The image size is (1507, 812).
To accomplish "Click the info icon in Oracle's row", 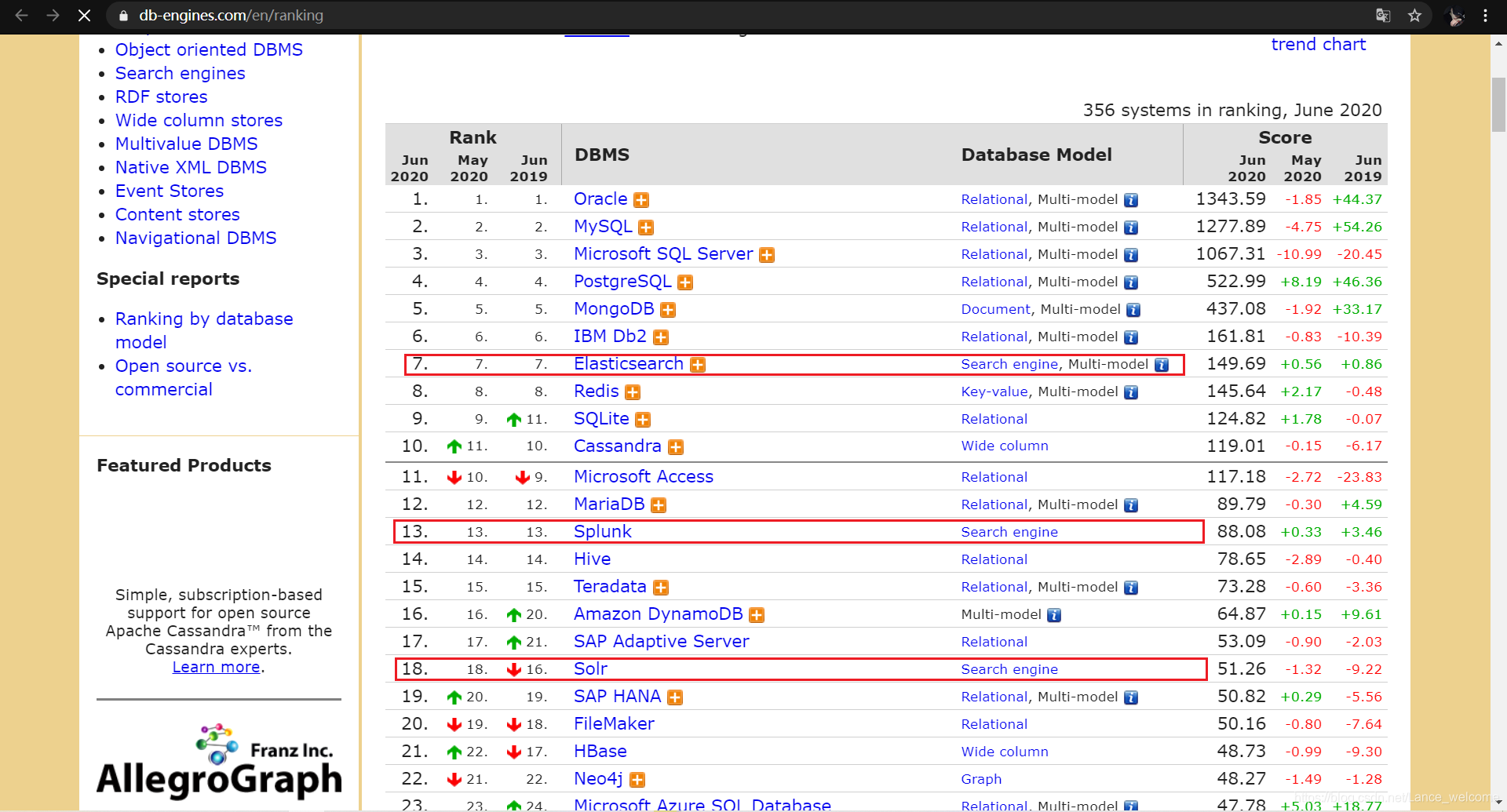I will [1131, 200].
